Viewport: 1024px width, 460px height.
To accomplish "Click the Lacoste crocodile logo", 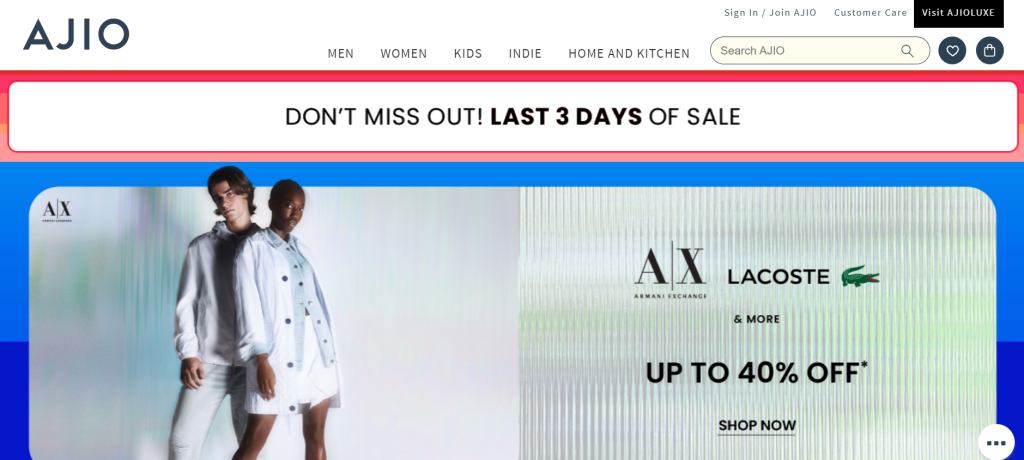I will pos(860,276).
